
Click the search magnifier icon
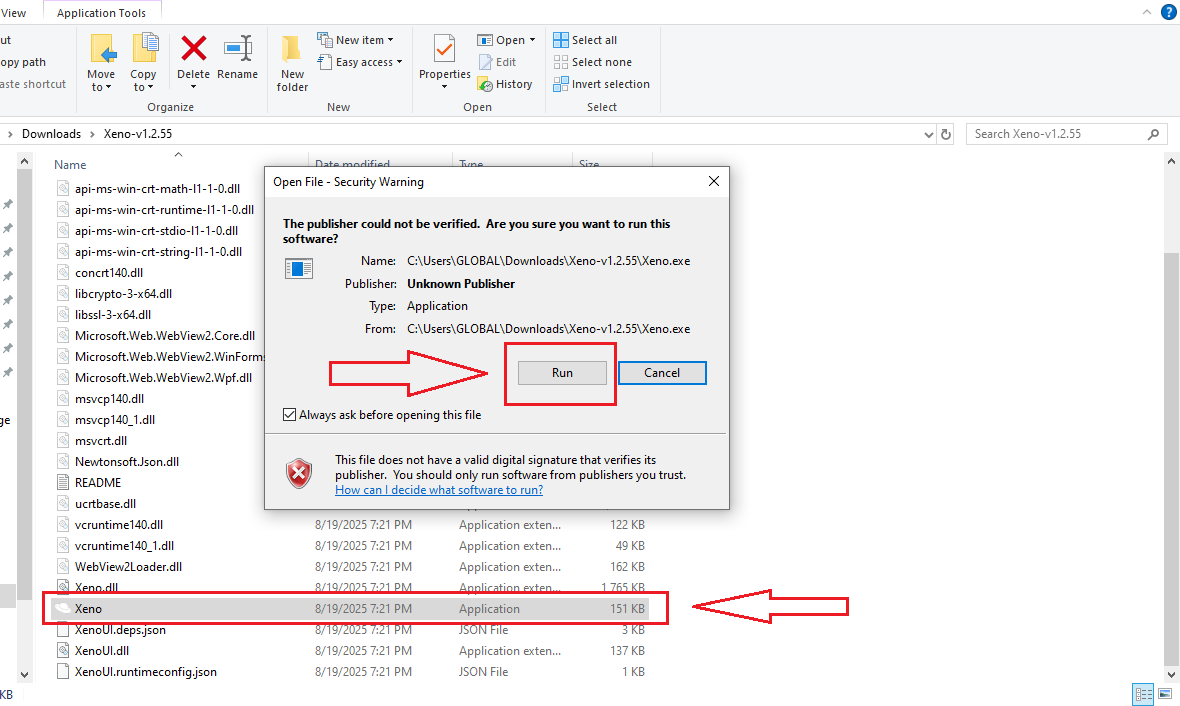[x=1153, y=134]
